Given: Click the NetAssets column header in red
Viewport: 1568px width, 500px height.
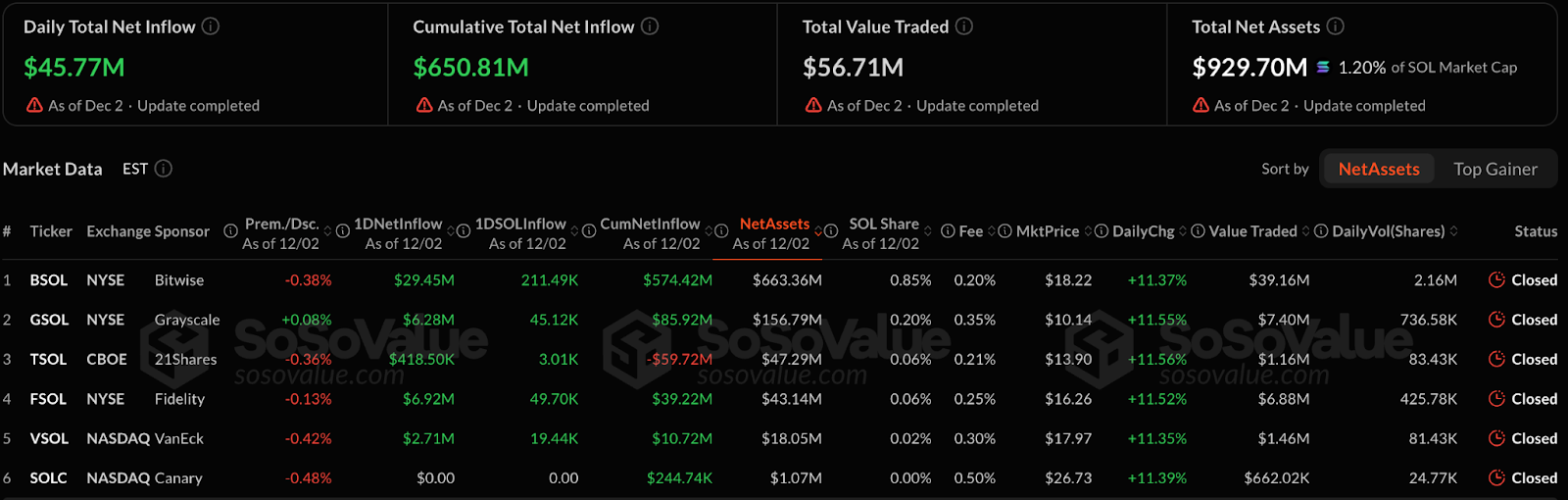Looking at the screenshot, I should click(774, 225).
